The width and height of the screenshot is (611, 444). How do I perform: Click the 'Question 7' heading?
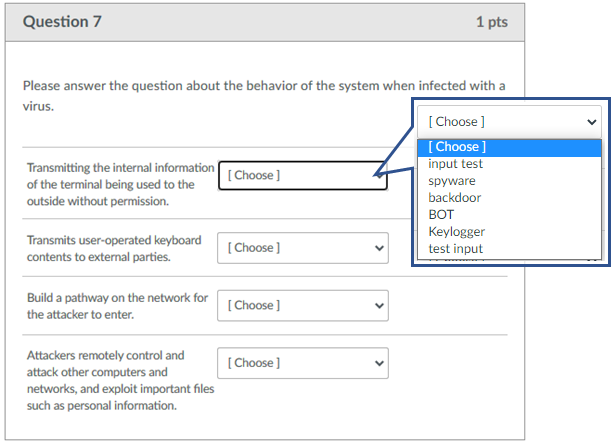click(62, 22)
